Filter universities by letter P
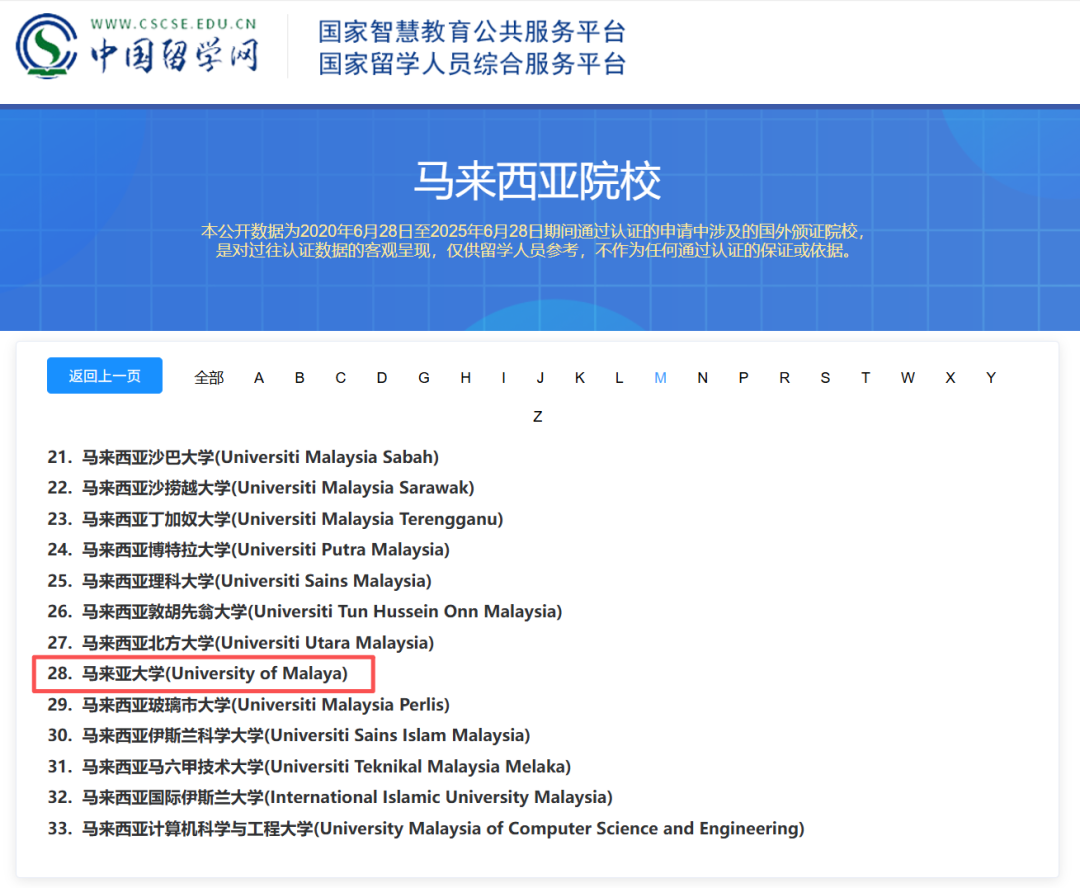Screen dimensions: 1080x888 point(743,378)
